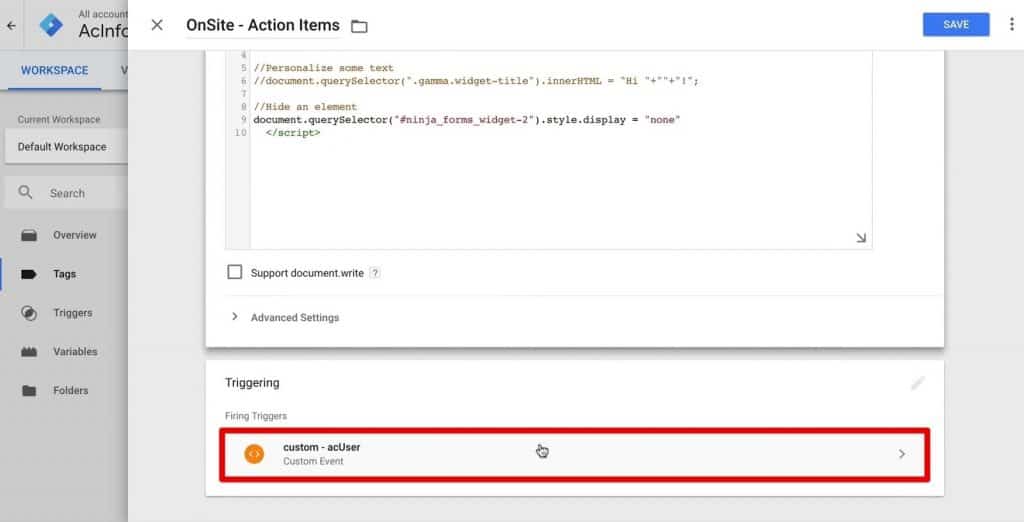The height and width of the screenshot is (522, 1024).
Task: Click the folder icon next to tag name
Action: coord(359,26)
